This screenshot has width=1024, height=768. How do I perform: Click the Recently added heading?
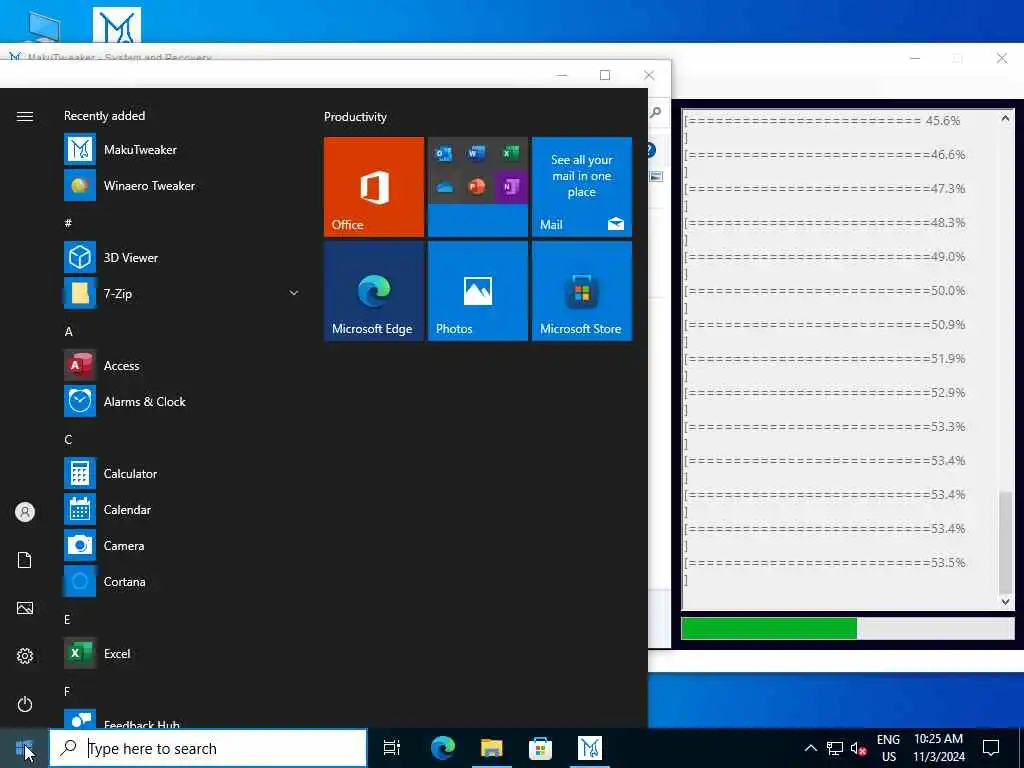pyautogui.click(x=104, y=116)
